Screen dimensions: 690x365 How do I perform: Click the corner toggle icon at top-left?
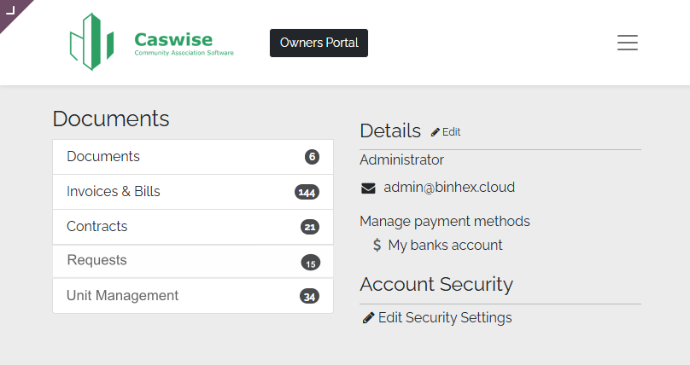[x=11, y=10]
